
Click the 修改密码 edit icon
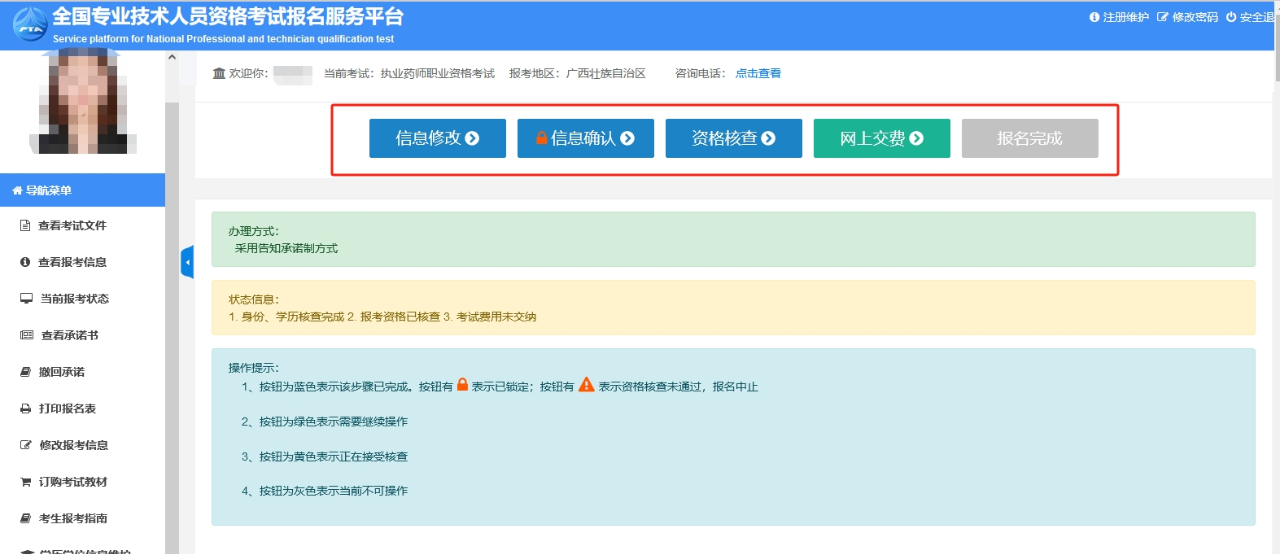point(1162,17)
